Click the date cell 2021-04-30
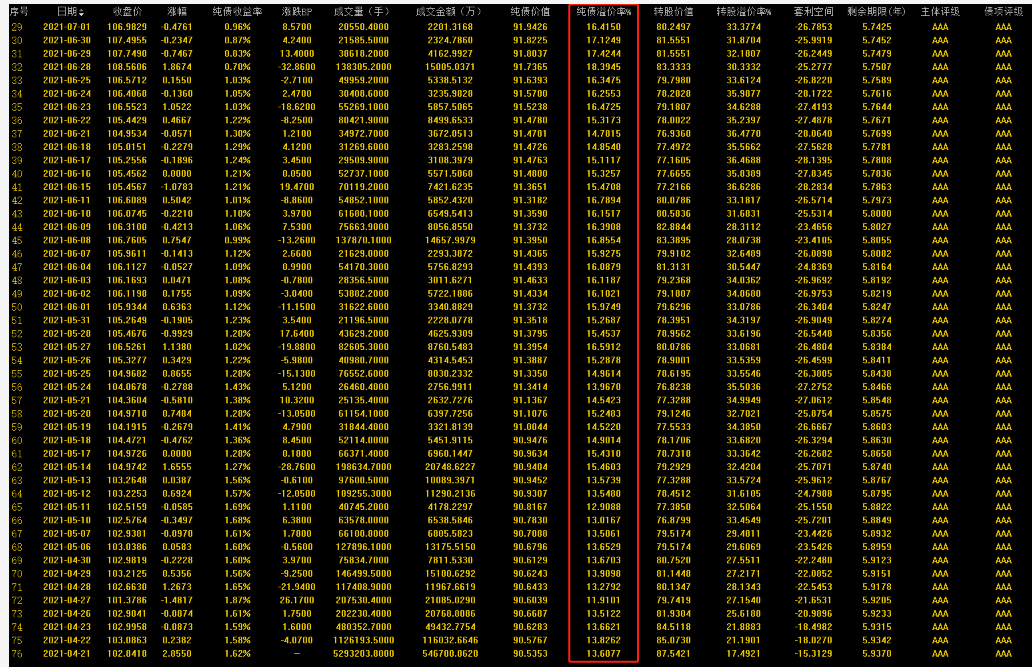Image resolution: width=1032 pixels, height=667 pixels. 67,560
